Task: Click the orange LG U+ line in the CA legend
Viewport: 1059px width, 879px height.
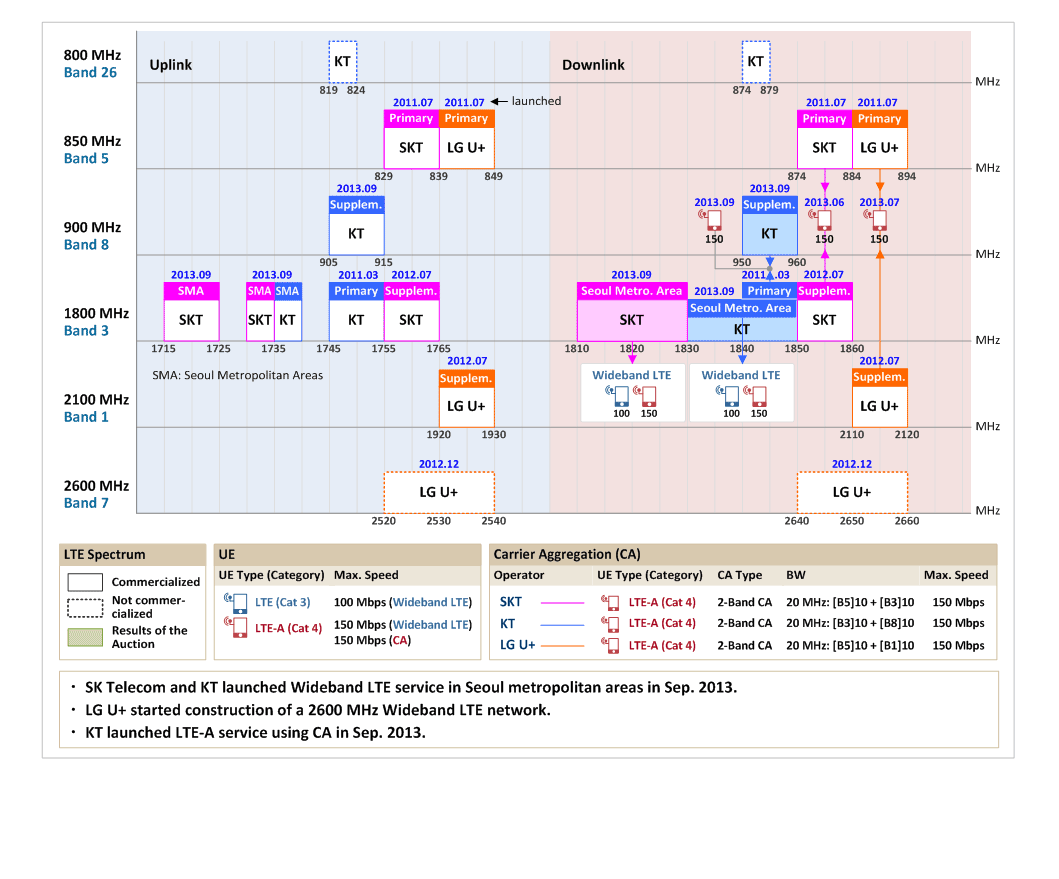Action: click(x=563, y=646)
